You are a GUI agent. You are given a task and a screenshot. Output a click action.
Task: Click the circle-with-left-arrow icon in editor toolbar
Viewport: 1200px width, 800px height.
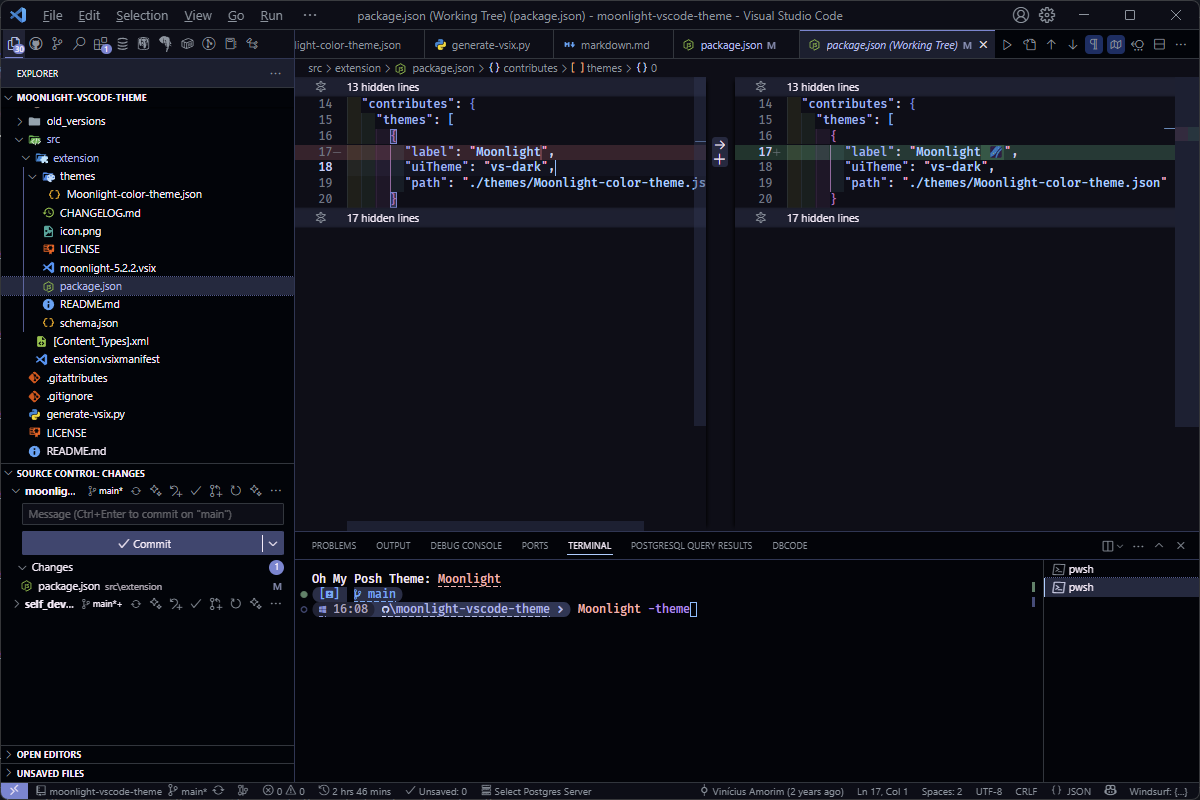click(x=1138, y=45)
